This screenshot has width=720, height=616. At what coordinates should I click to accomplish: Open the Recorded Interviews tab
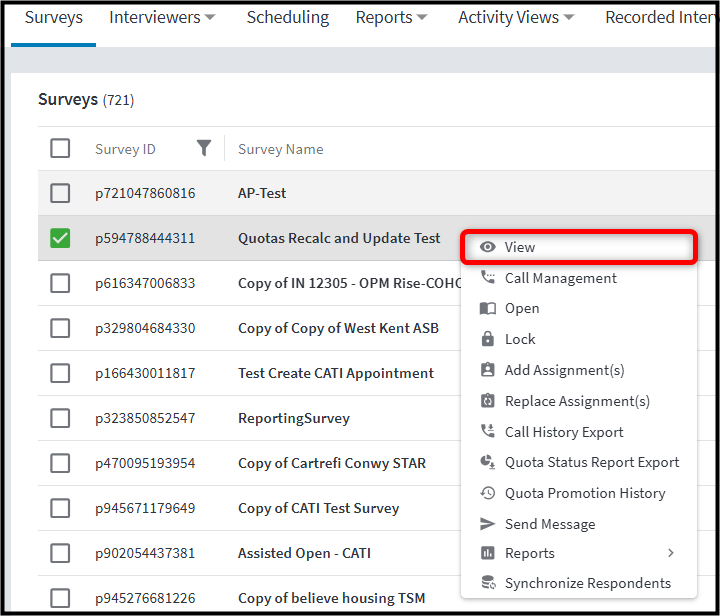tap(660, 17)
